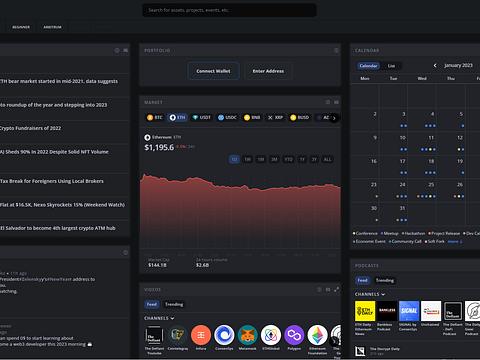Viewport: 480px width, 360px height.
Task: Click the Videos widget info icon
Action: click(x=319, y=290)
